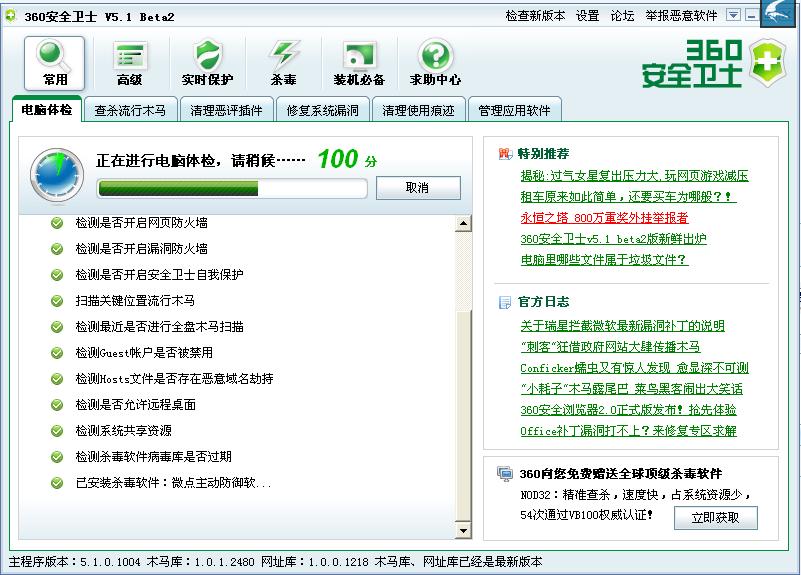Switch to 清理使用痕迹 tab
The image size is (801, 575).
418,110
